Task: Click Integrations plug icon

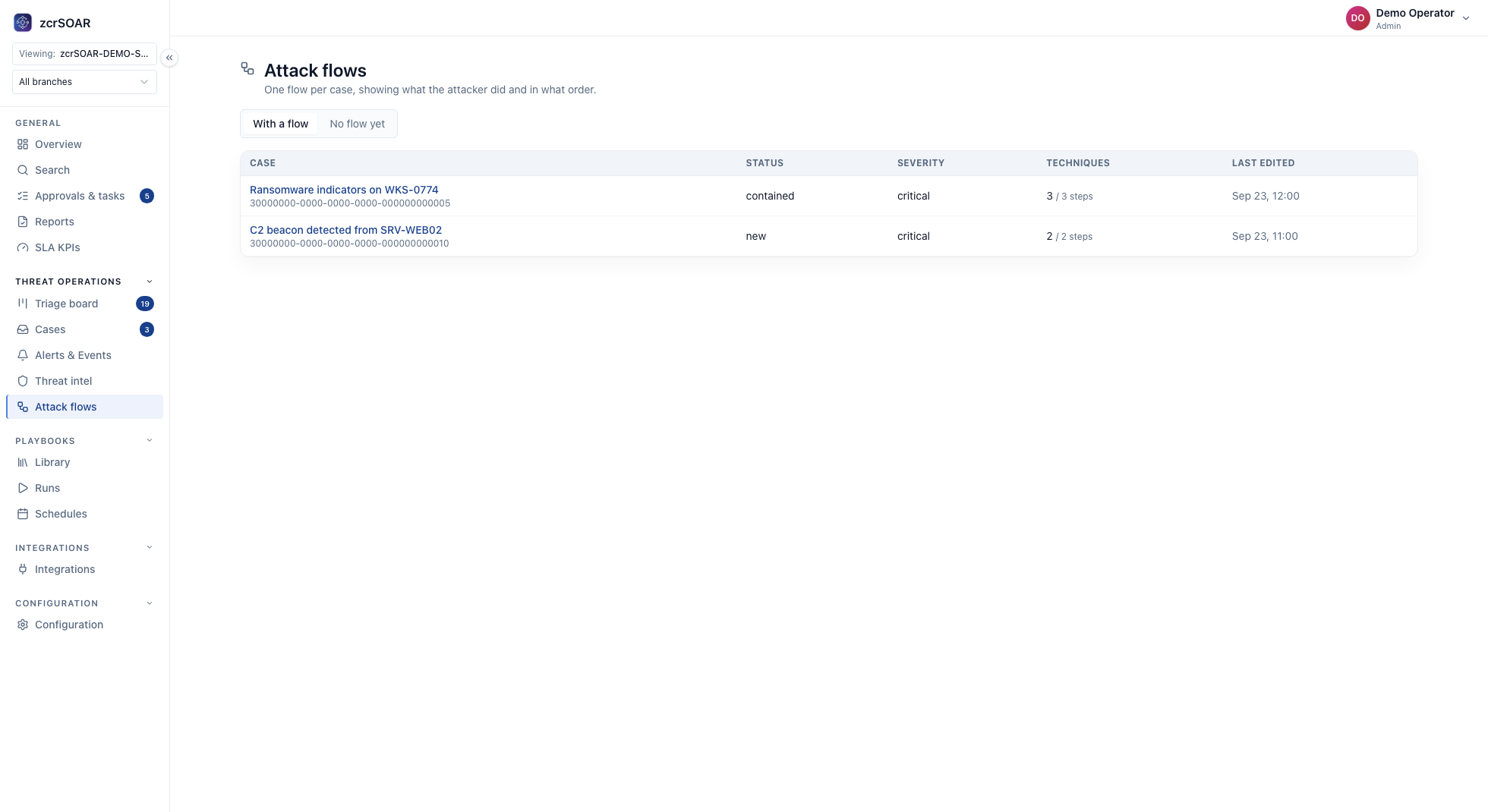Action: [x=23, y=569]
